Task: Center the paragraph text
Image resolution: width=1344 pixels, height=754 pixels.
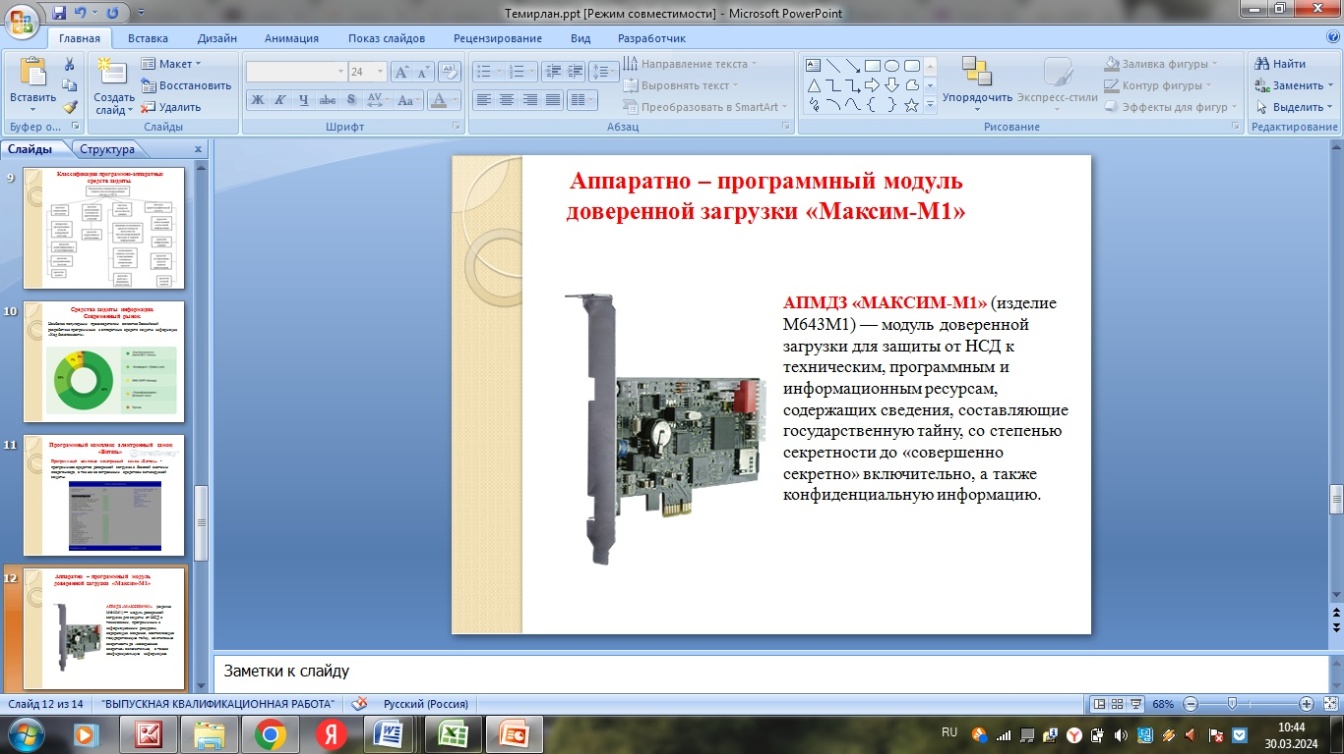Action: [x=507, y=100]
